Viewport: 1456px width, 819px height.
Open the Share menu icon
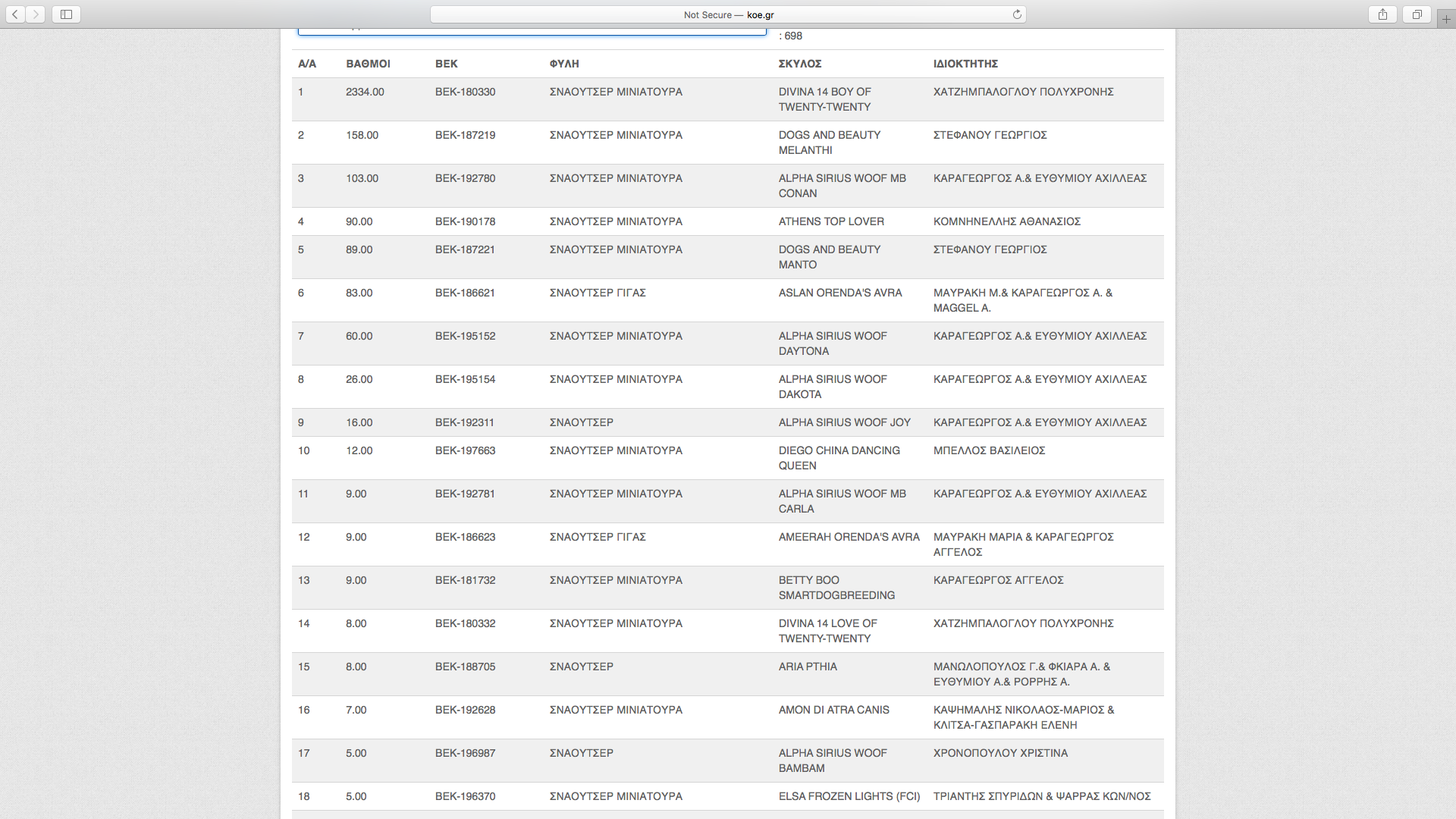(1383, 14)
